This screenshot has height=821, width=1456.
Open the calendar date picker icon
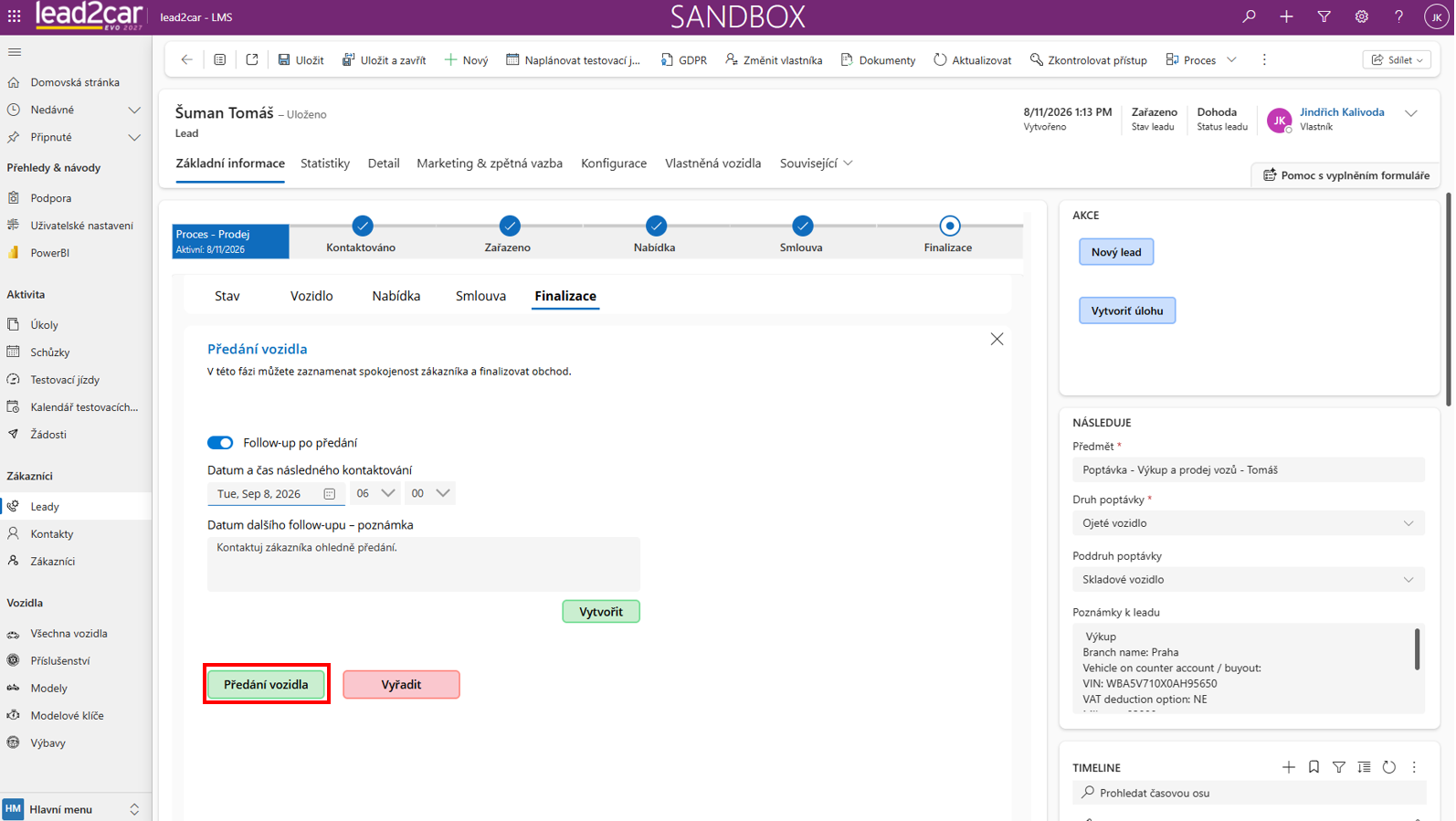coord(330,494)
